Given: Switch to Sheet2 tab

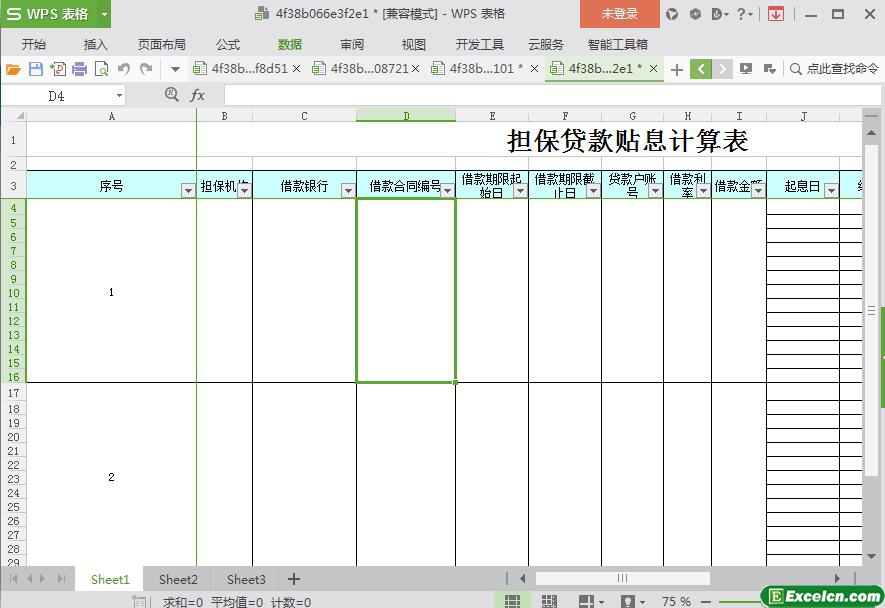Looking at the screenshot, I should [x=178, y=579].
